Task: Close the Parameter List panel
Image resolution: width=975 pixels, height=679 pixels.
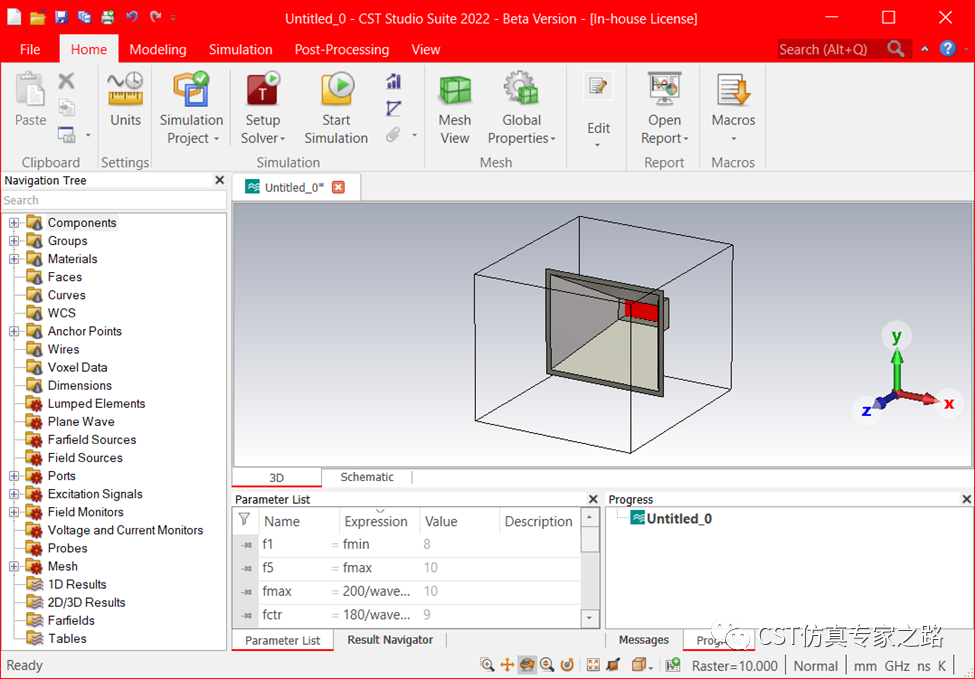Action: [x=593, y=499]
